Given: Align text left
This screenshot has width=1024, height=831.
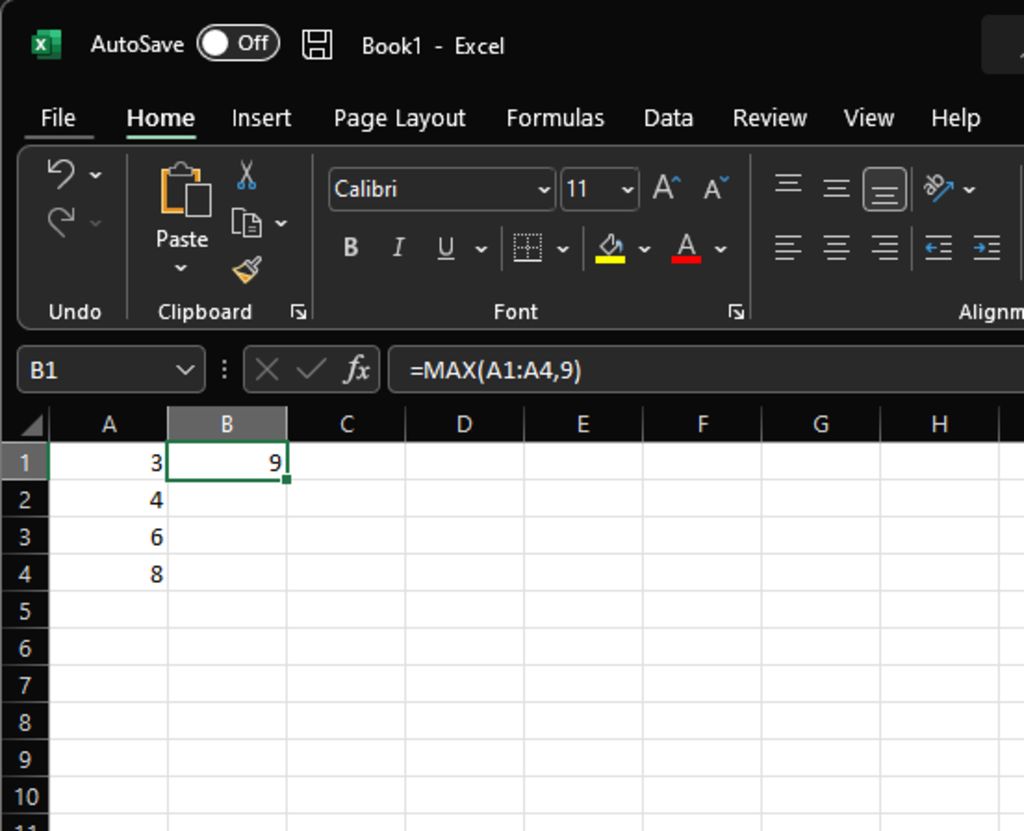Looking at the screenshot, I should pyautogui.click(x=788, y=248).
